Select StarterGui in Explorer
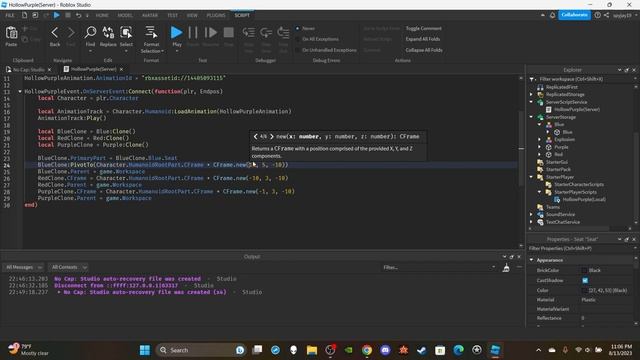This screenshot has height=360, width=640. point(557,162)
